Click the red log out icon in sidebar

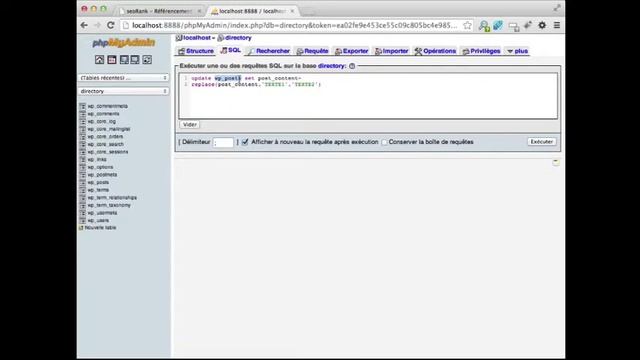pos(111,60)
